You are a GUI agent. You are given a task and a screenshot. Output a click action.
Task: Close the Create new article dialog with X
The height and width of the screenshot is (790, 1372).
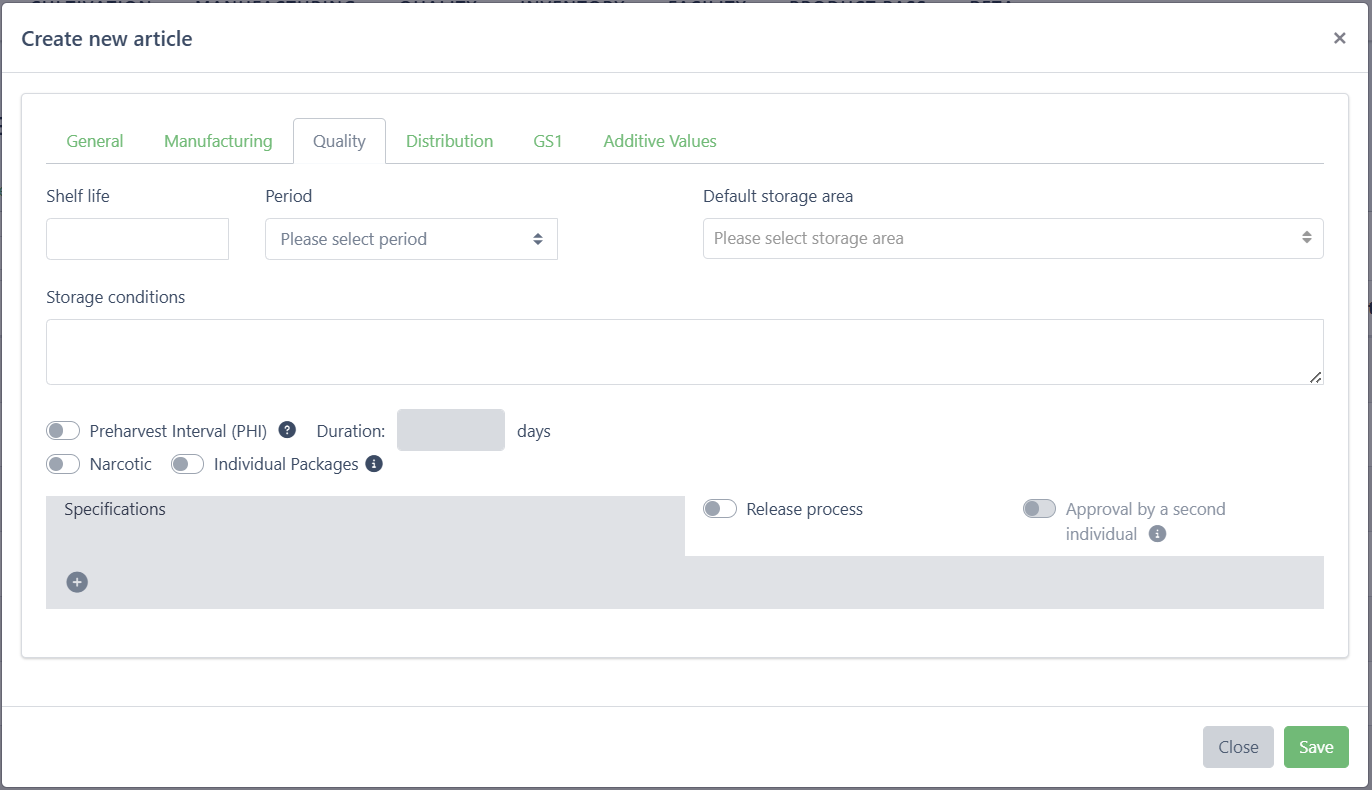(x=1339, y=38)
